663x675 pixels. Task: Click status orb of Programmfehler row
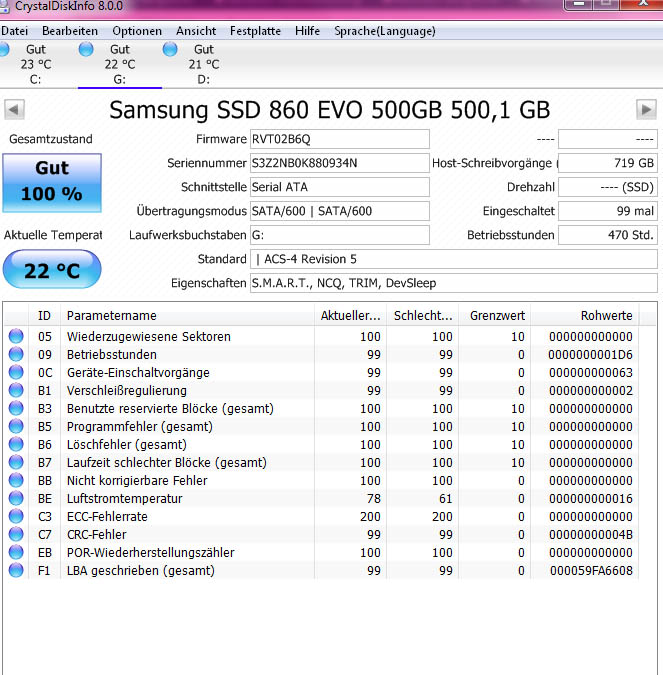coord(16,426)
